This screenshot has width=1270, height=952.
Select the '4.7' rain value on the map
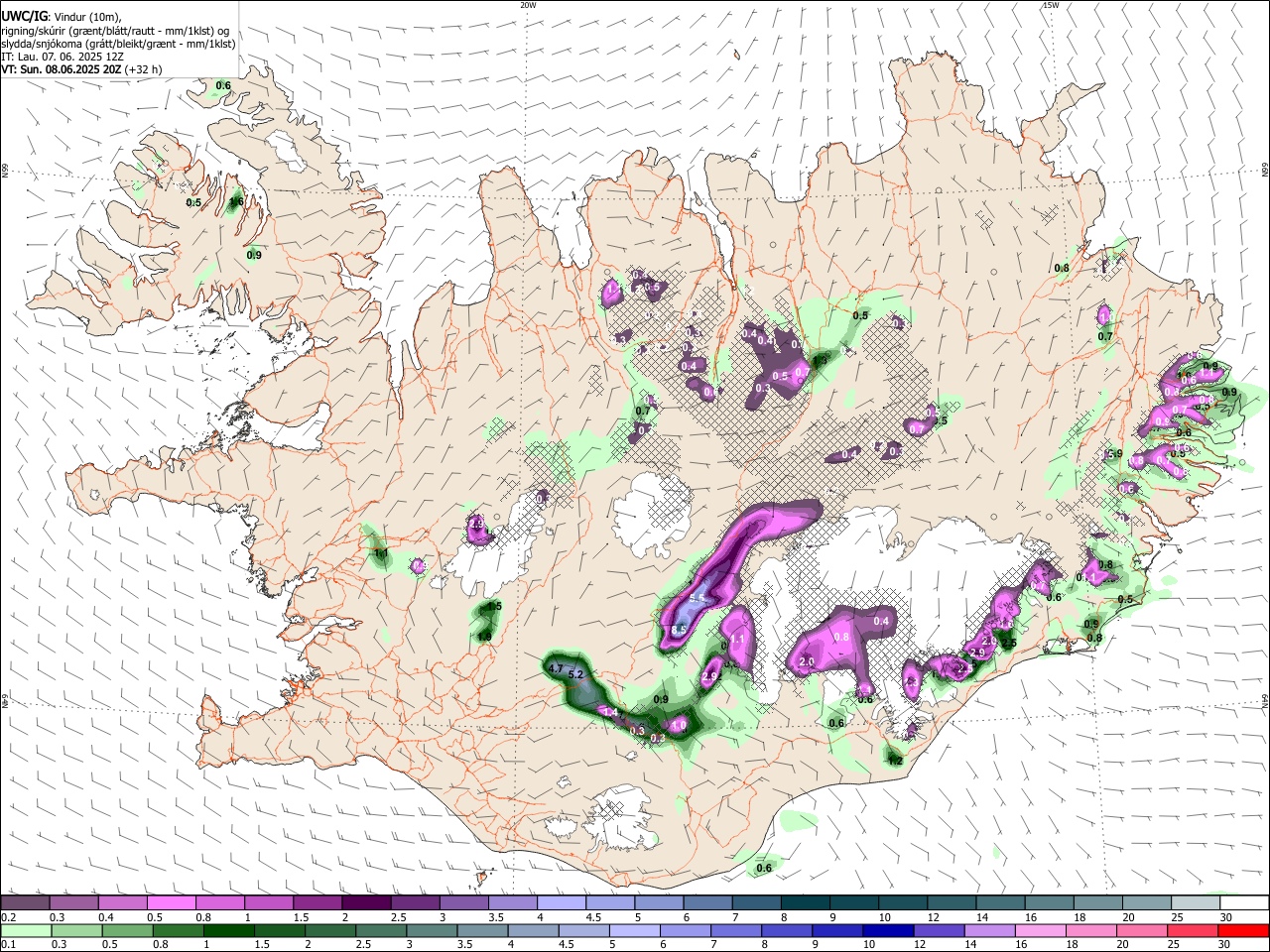(x=556, y=668)
